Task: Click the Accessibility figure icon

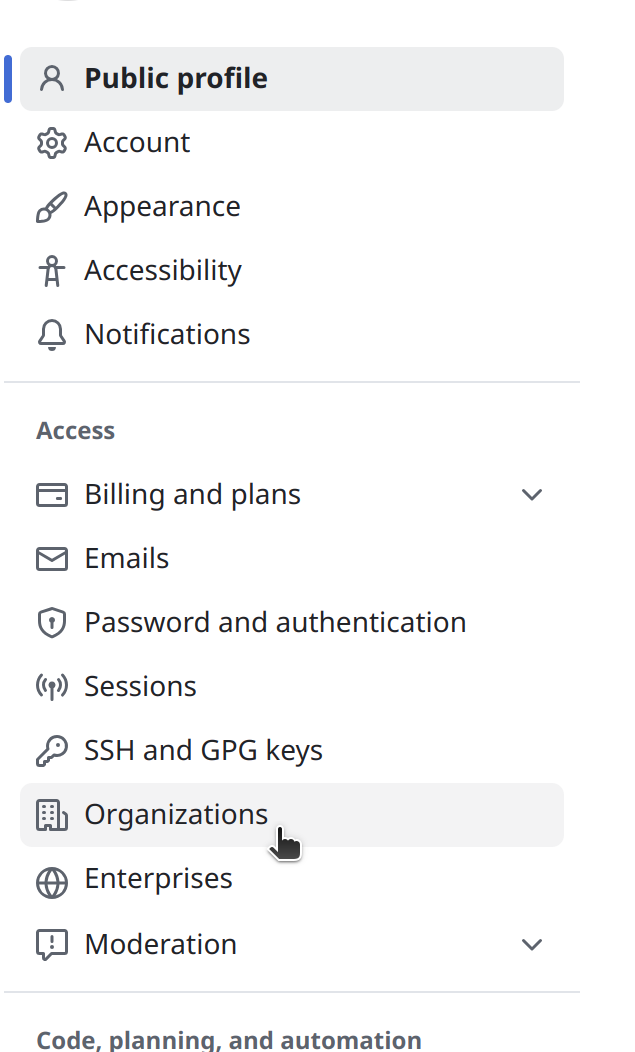Action: 51,271
